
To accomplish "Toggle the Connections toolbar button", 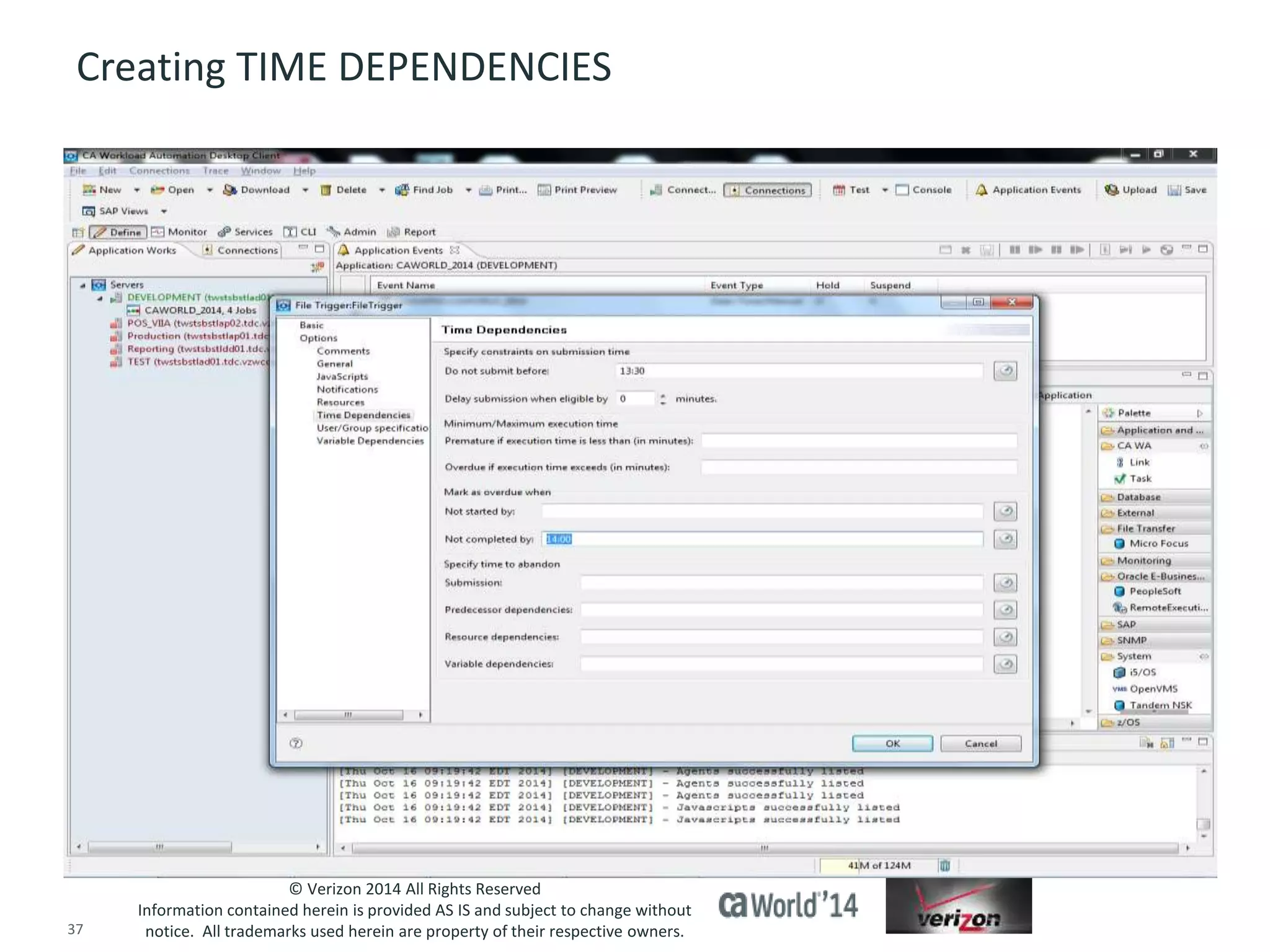I will pyautogui.click(x=768, y=190).
